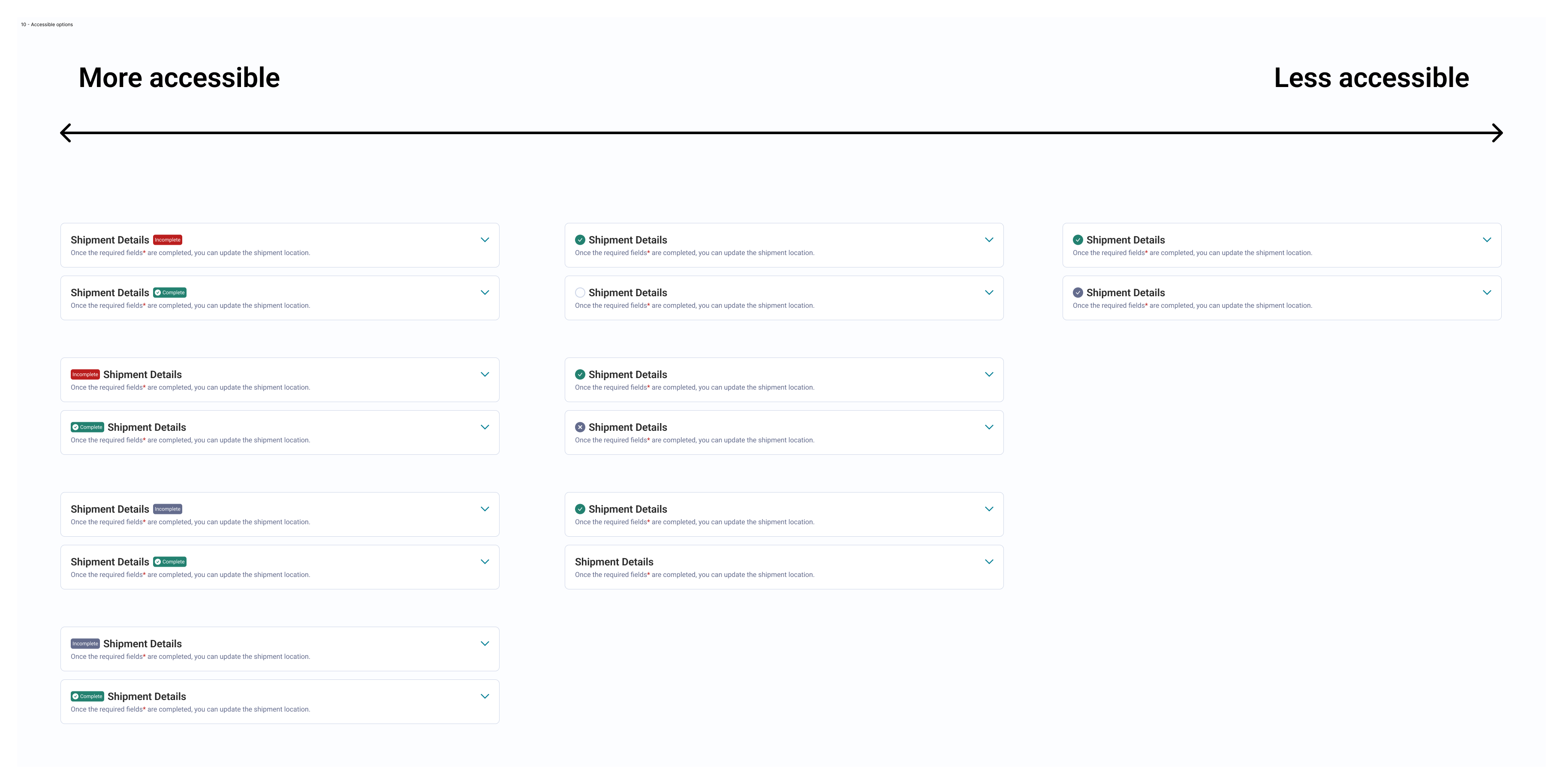Image resolution: width=1563 pixels, height=784 pixels.
Task: Click the Shipment Details title after the grey Incomplete badge
Action: point(143,643)
